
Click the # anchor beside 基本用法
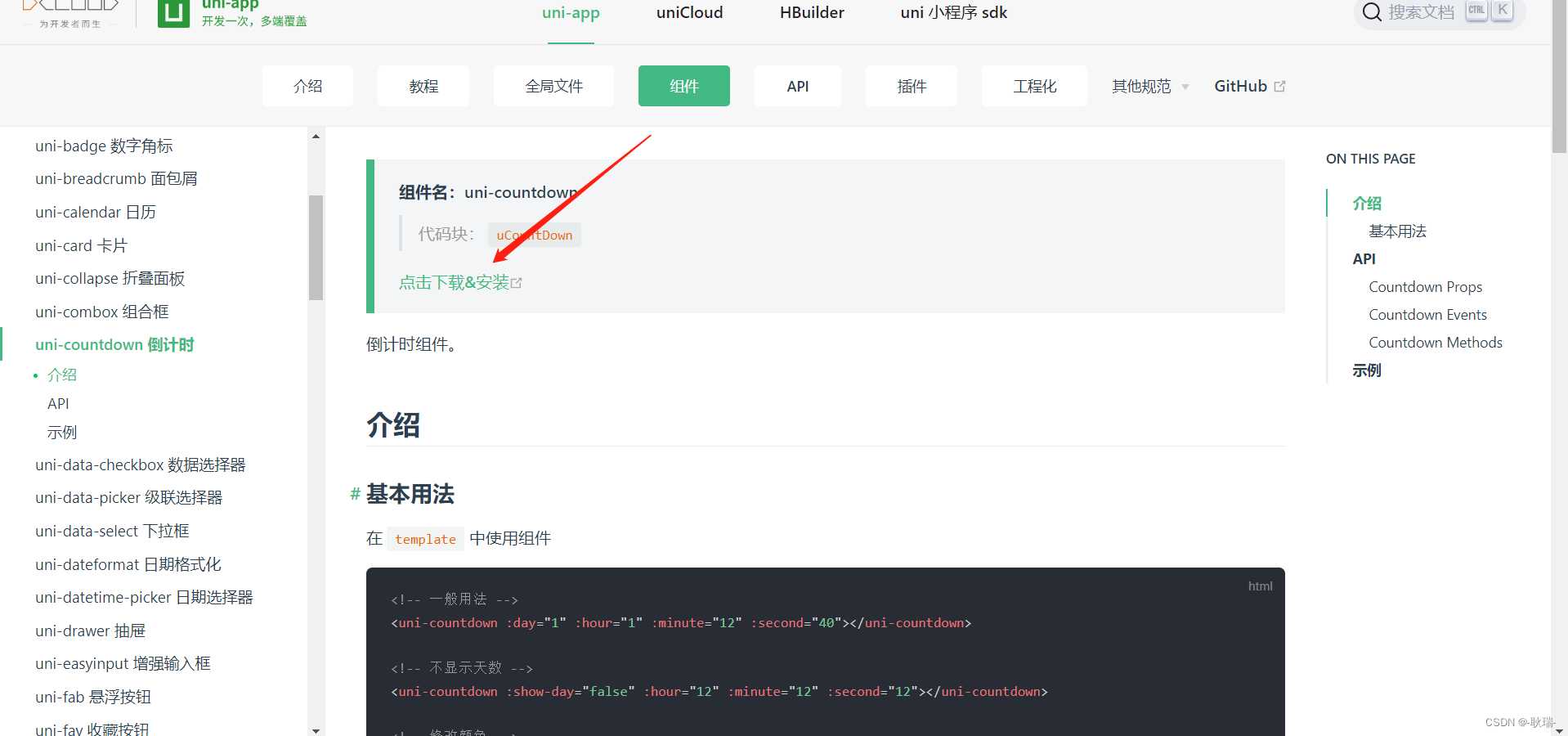coord(356,494)
